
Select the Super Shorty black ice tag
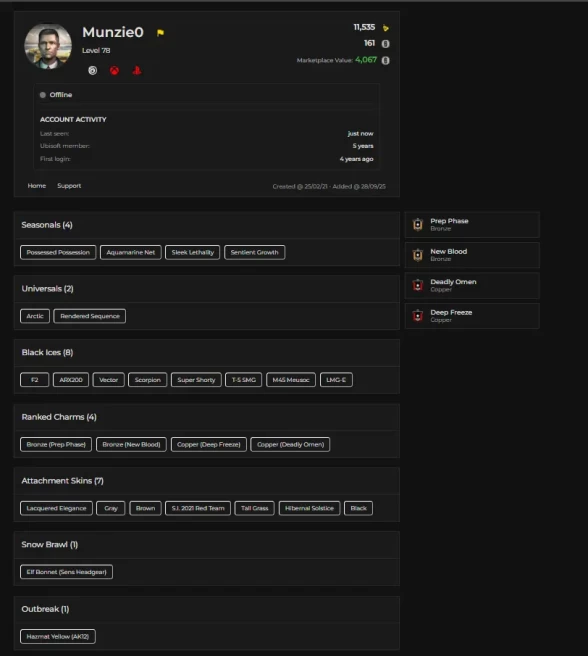tap(196, 380)
